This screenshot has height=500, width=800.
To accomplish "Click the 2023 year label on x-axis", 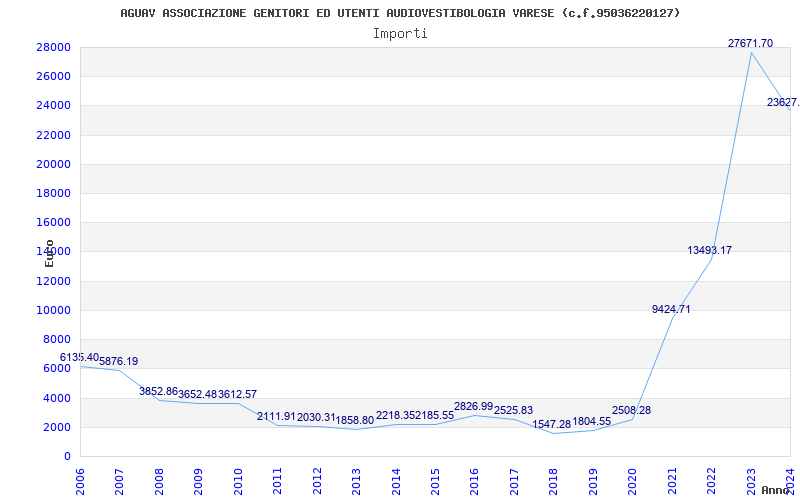I will coord(752,477).
